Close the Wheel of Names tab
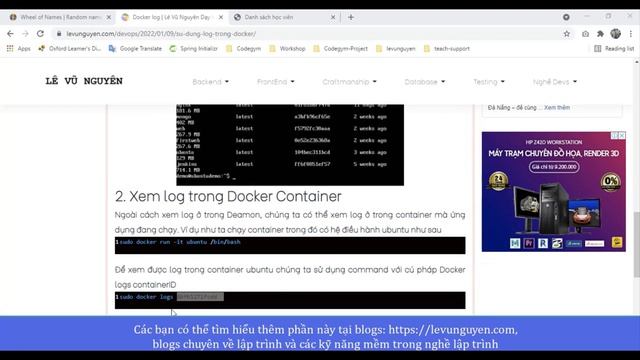 click(109, 17)
